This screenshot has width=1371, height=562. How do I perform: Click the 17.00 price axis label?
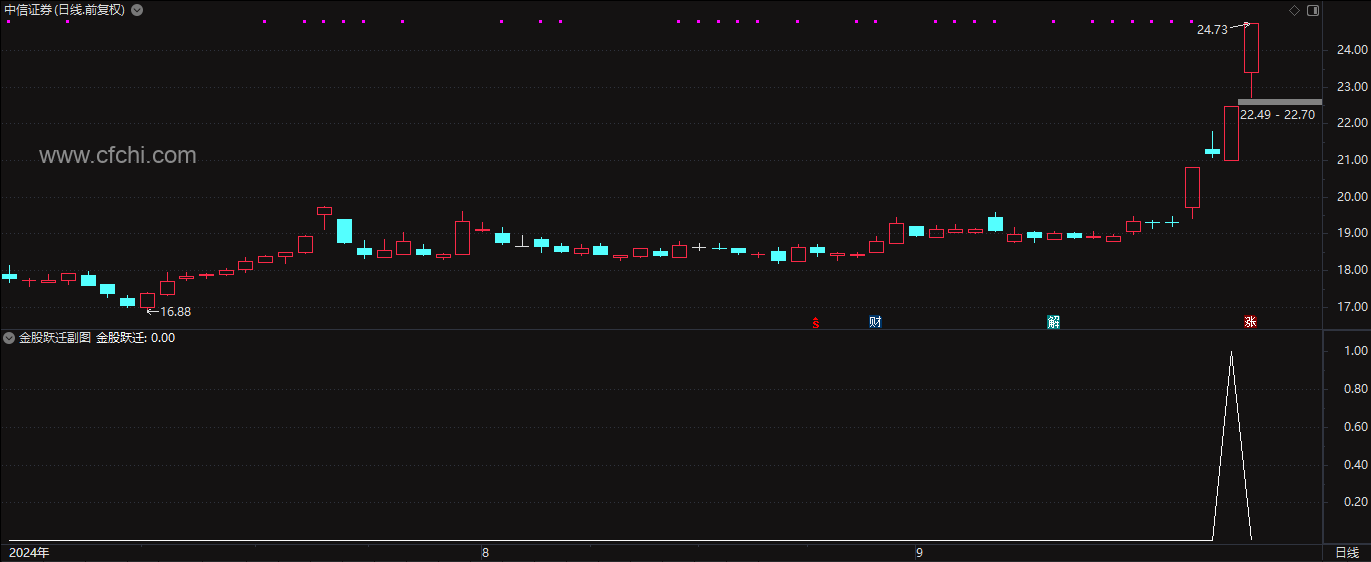tap(1351, 307)
